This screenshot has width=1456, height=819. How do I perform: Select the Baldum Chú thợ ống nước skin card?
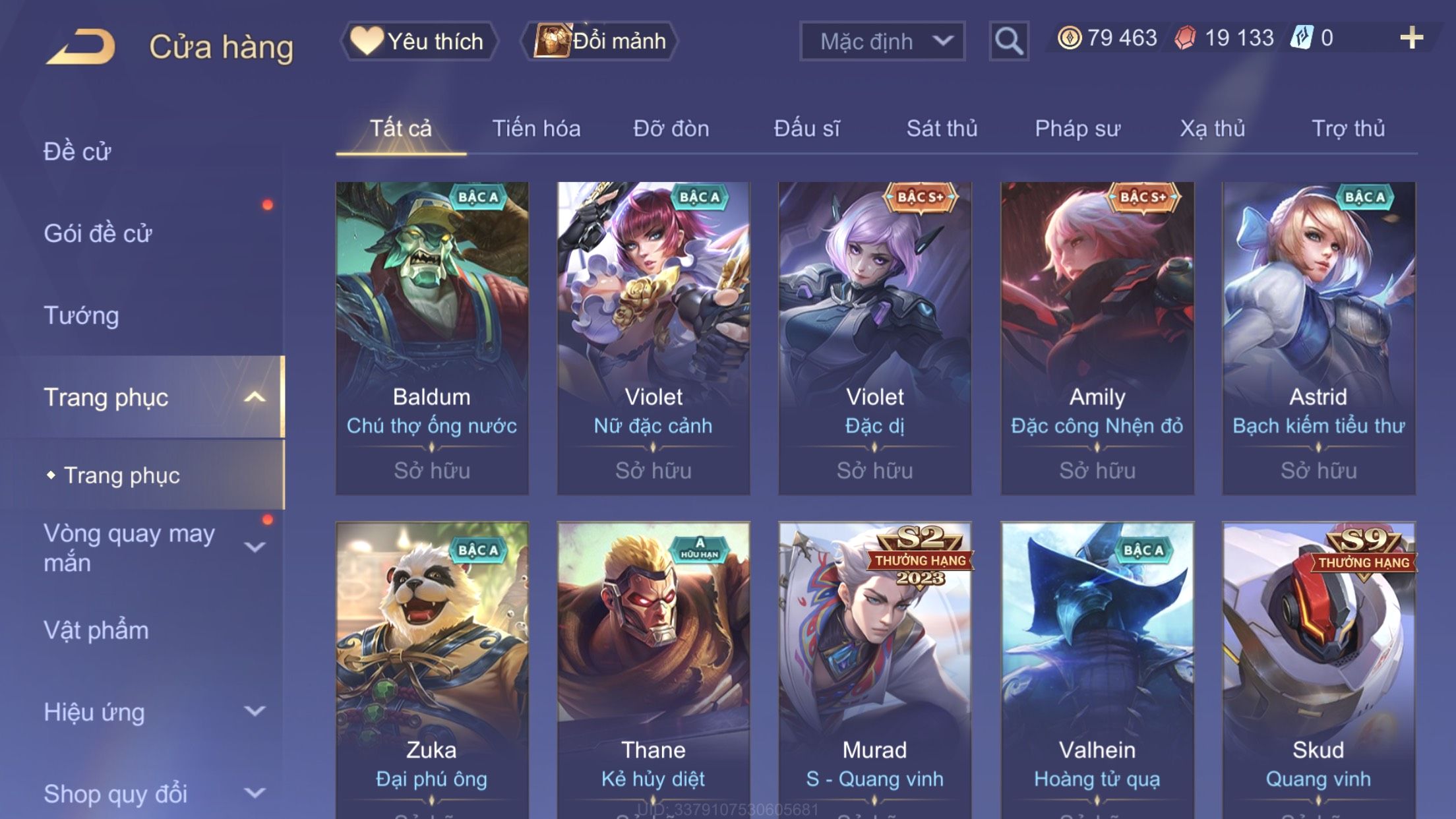pyautogui.click(x=432, y=338)
